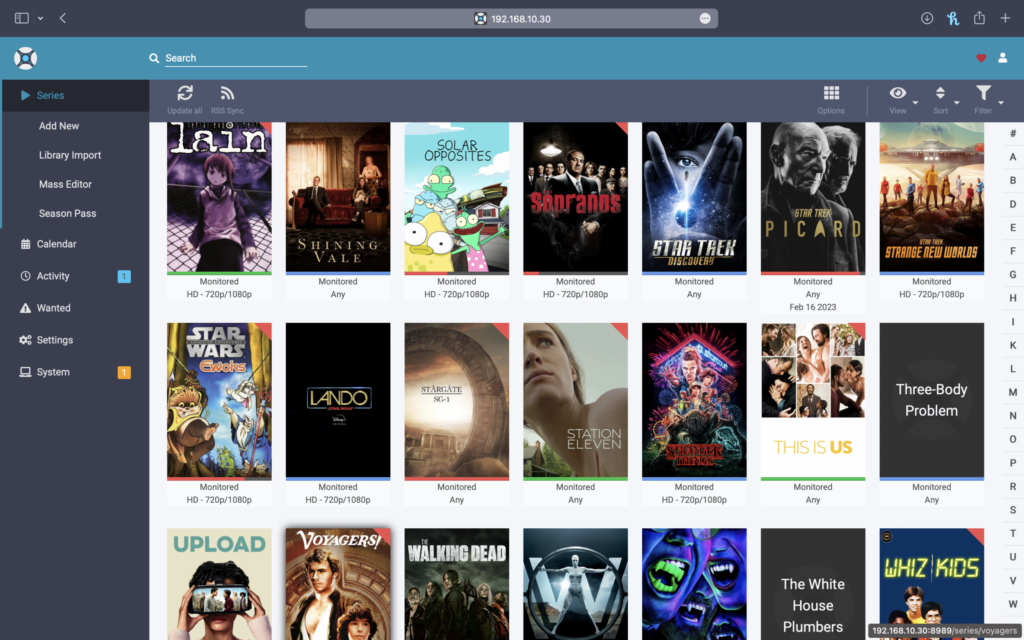This screenshot has height=640, width=1024.
Task: Click the search magnifier icon
Action: 154,58
